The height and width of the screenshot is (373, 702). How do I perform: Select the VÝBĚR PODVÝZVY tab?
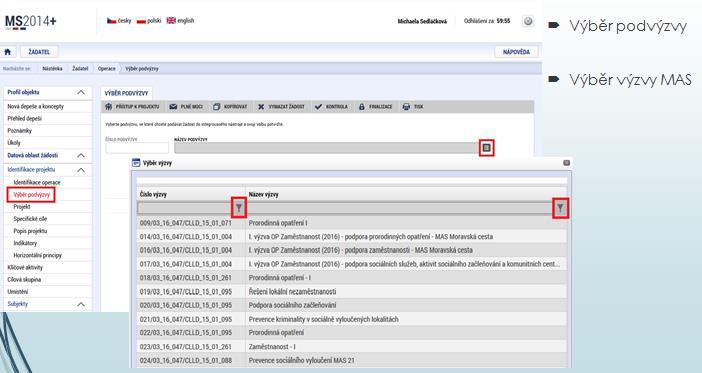(126, 93)
